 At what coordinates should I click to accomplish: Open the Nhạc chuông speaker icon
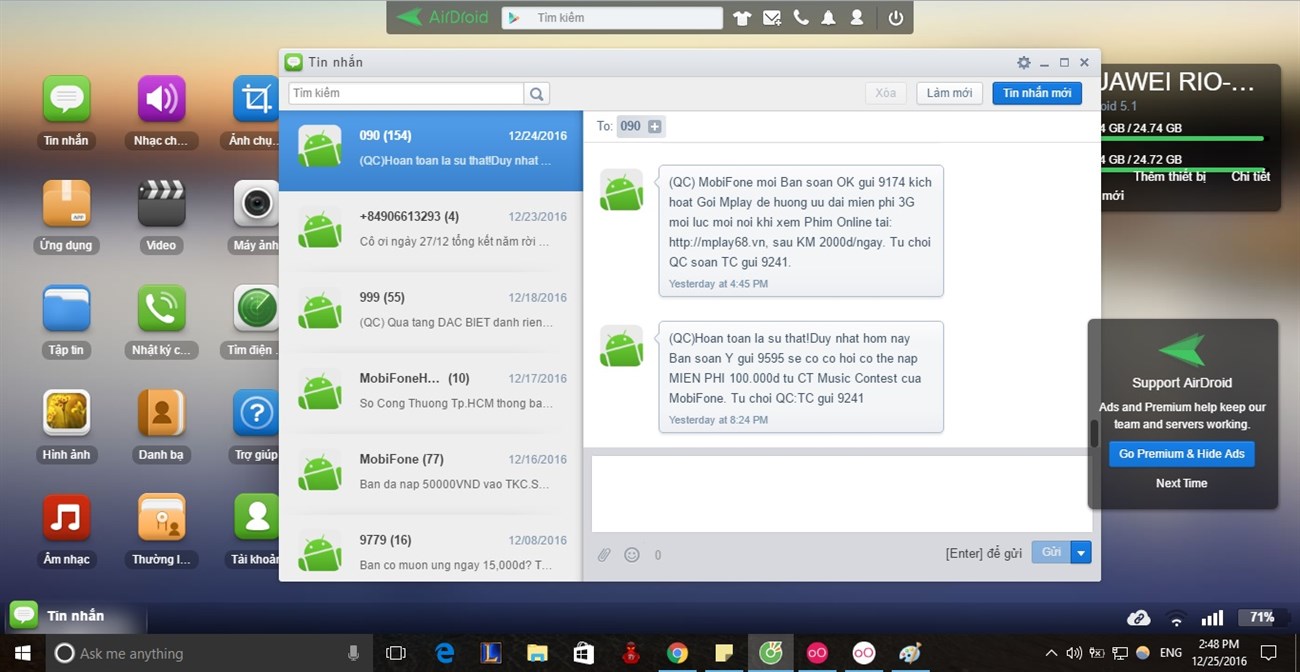tap(161, 99)
